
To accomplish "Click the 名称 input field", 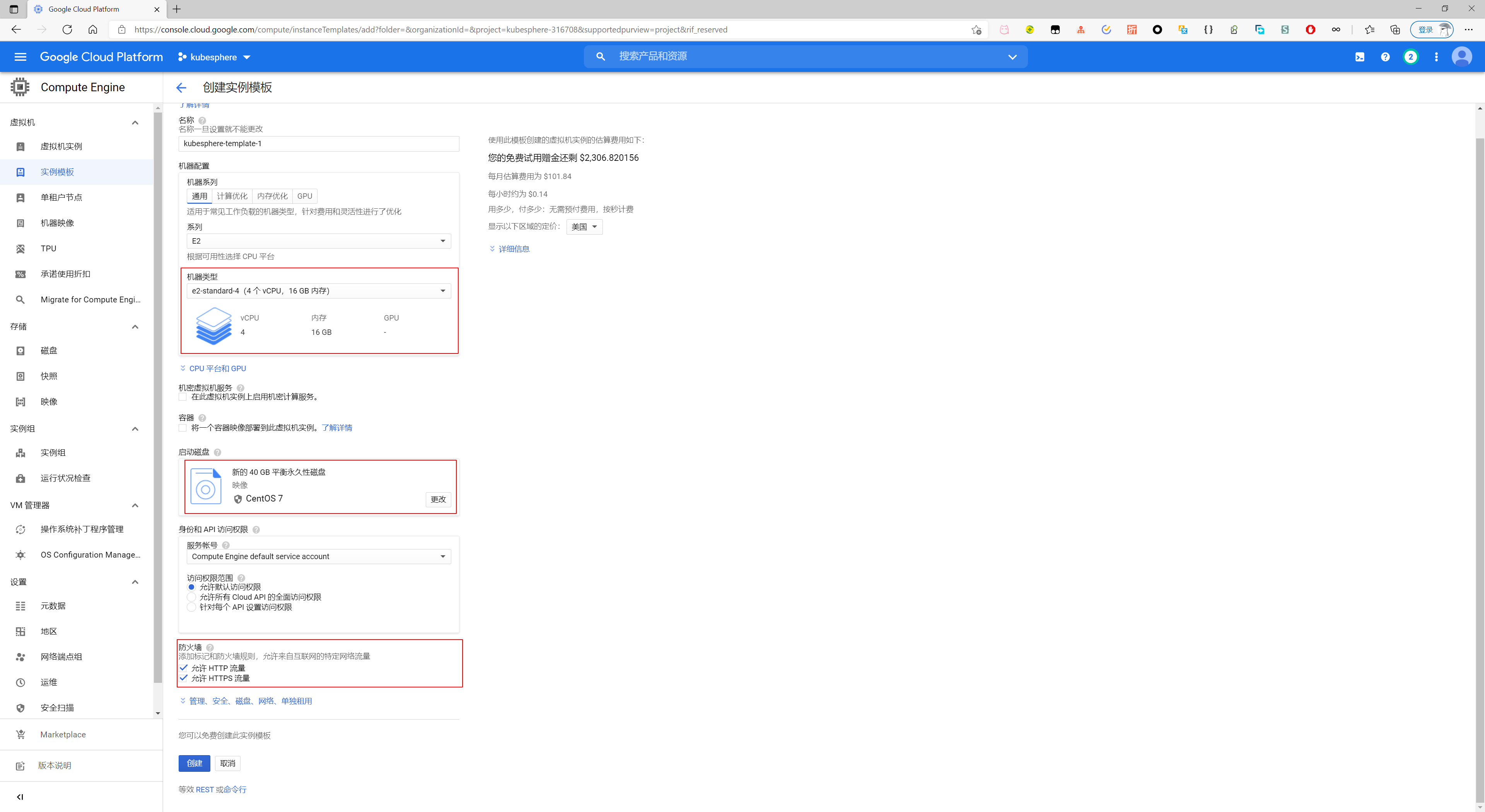I will pyautogui.click(x=318, y=143).
